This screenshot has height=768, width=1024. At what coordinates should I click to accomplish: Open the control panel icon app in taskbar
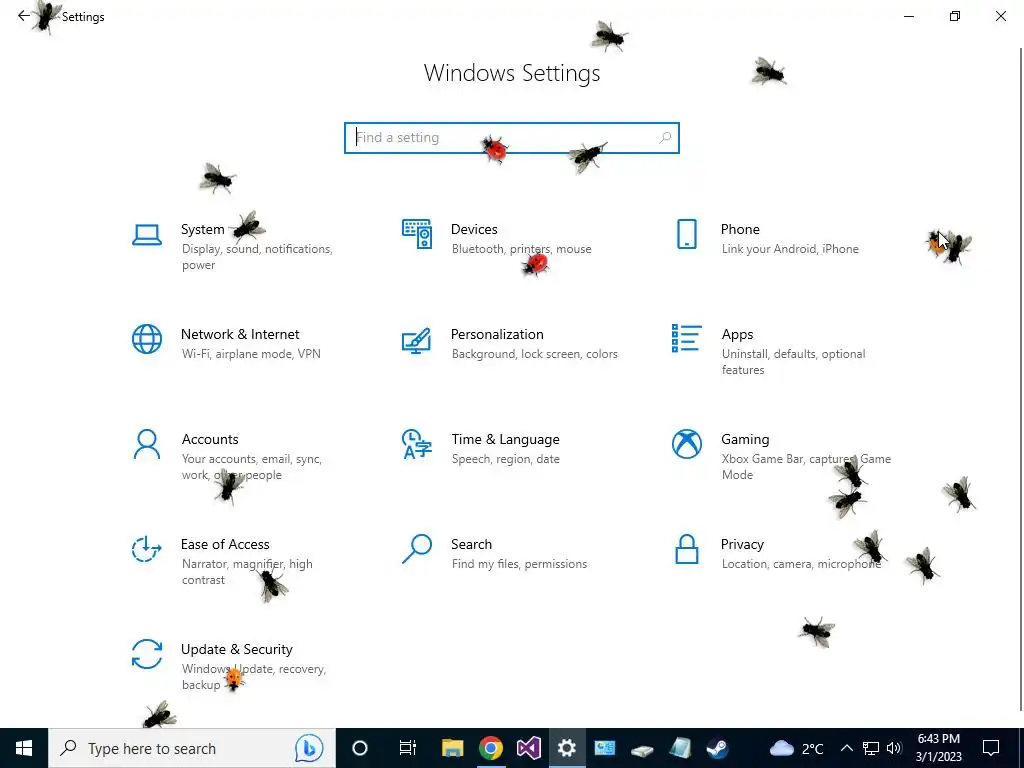[x=604, y=748]
